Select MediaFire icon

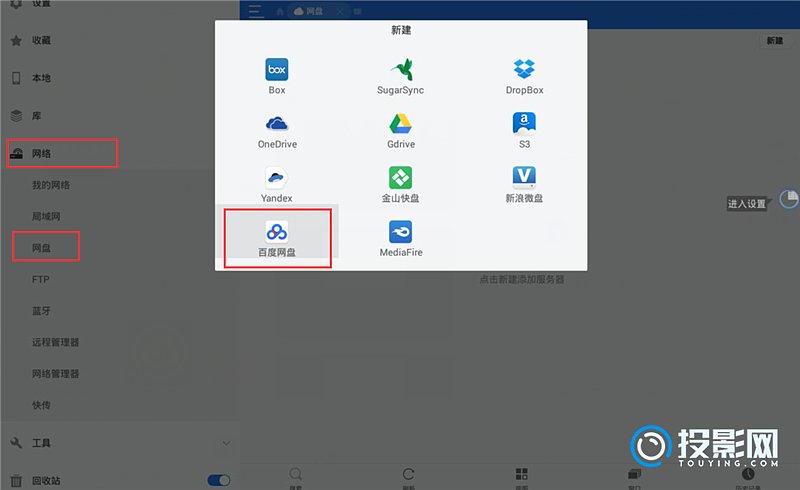(x=401, y=232)
